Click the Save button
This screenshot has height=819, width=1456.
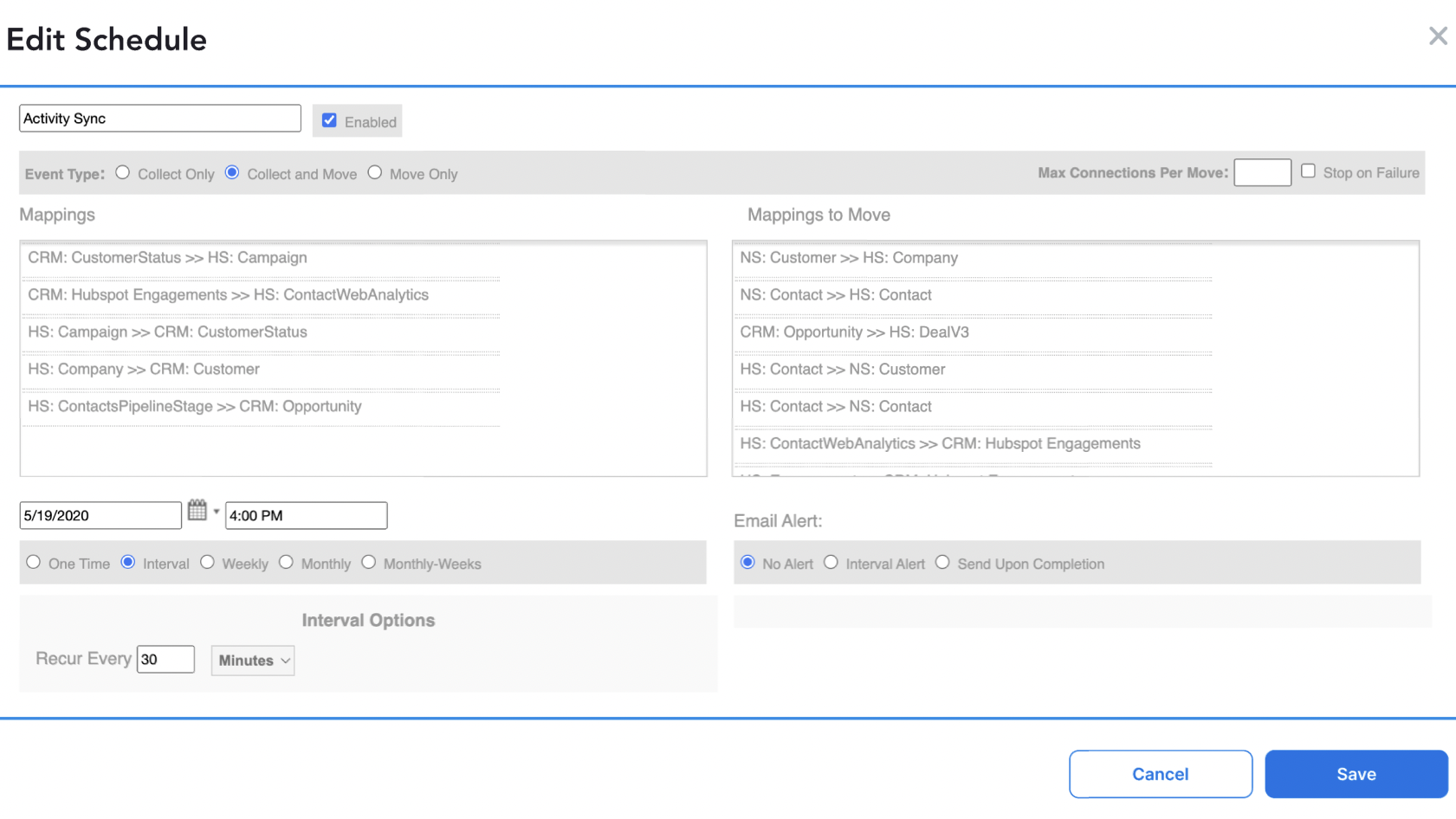[x=1356, y=773]
